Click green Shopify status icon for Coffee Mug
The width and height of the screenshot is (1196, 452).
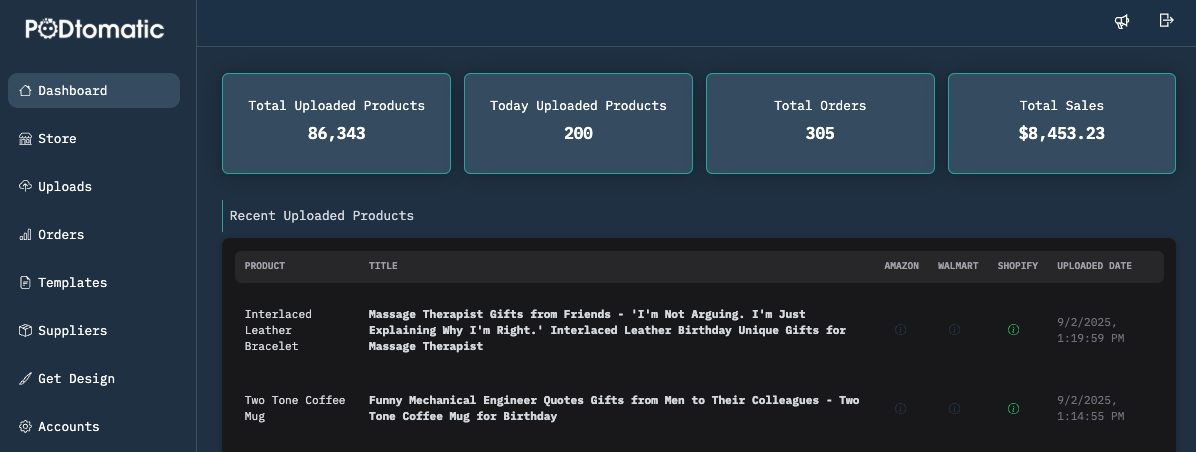tap(1014, 409)
